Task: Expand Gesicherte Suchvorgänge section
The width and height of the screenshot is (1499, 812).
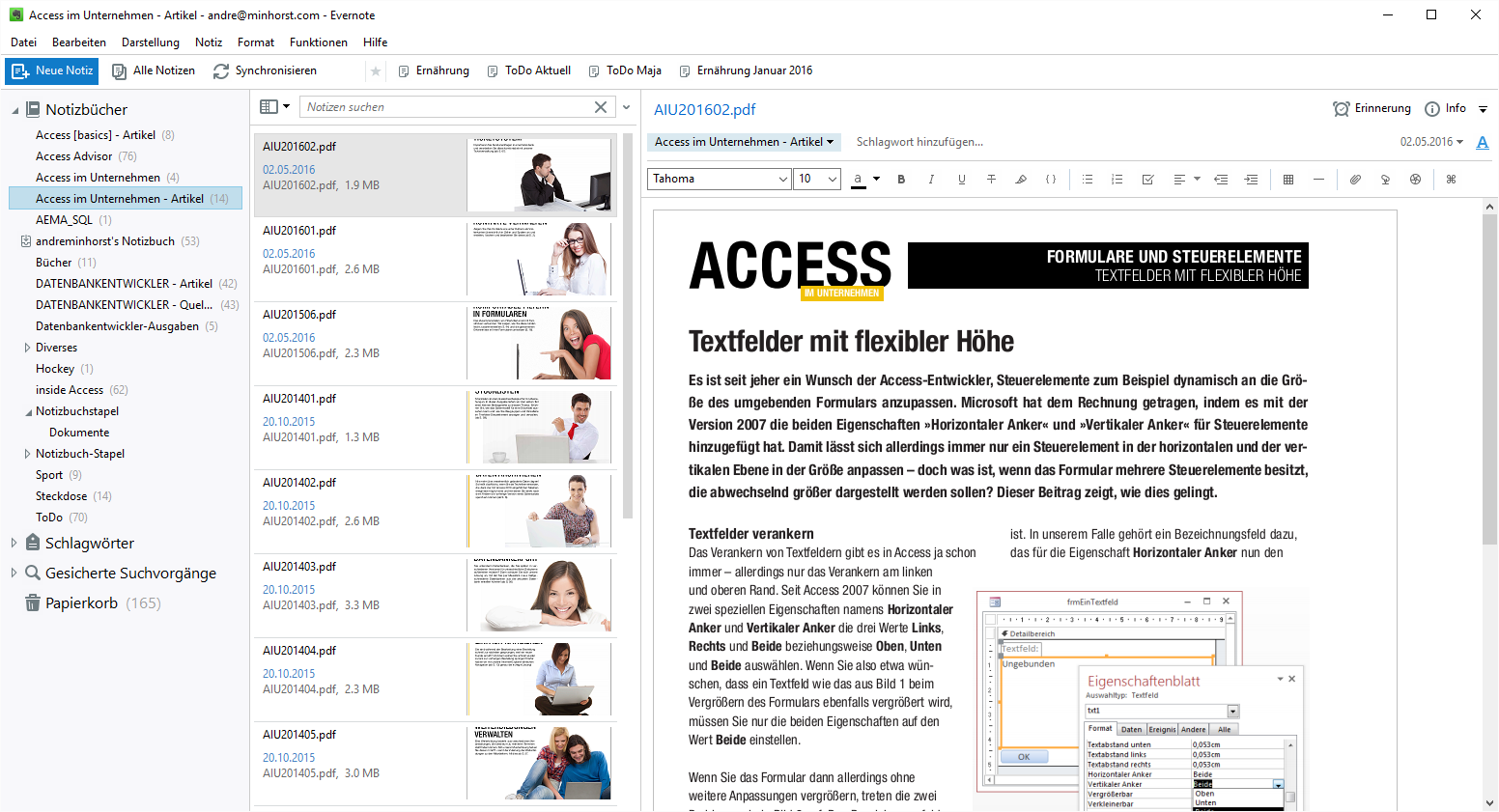Action: (14, 574)
